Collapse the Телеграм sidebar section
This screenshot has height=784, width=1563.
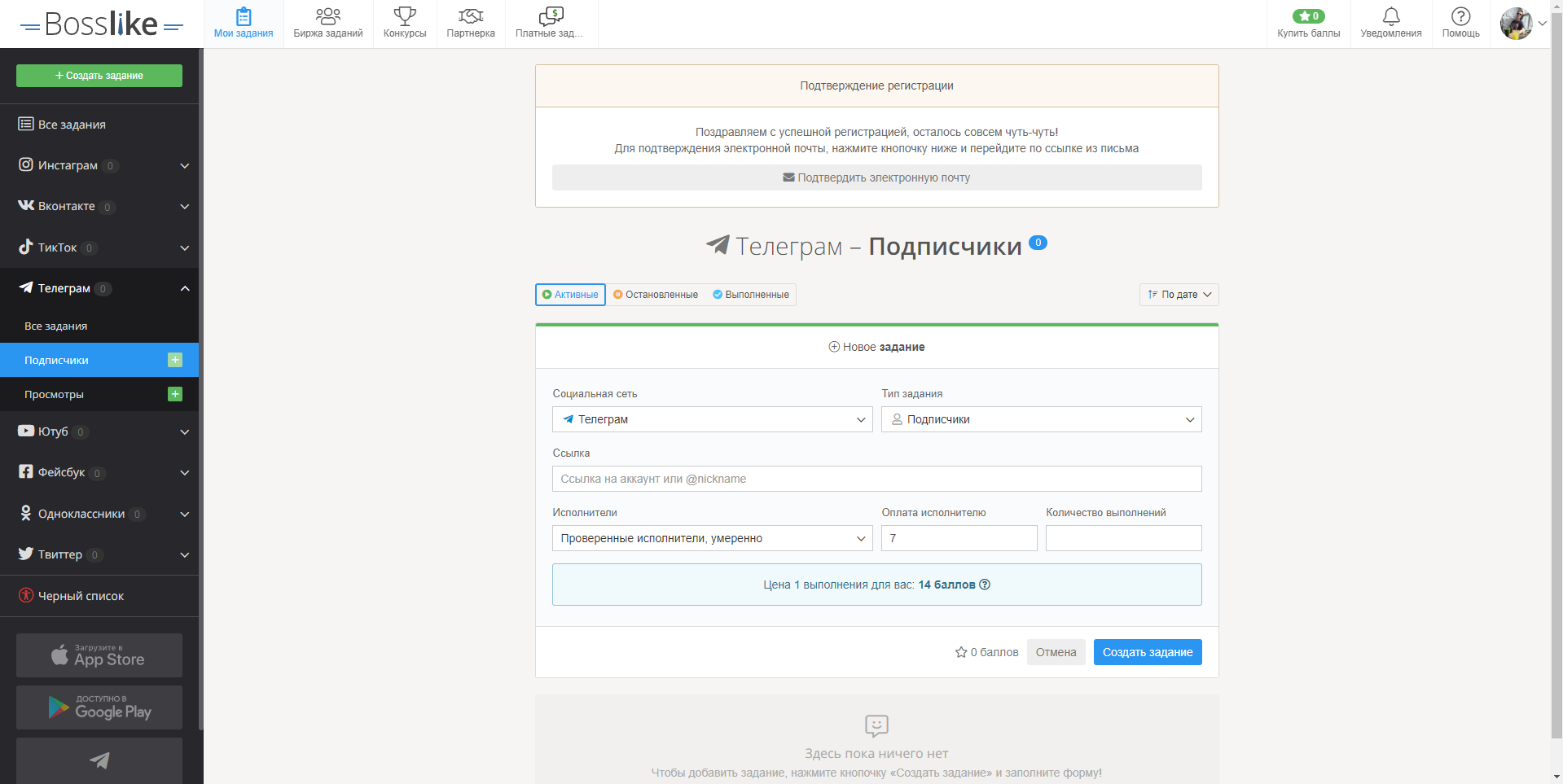(185, 288)
